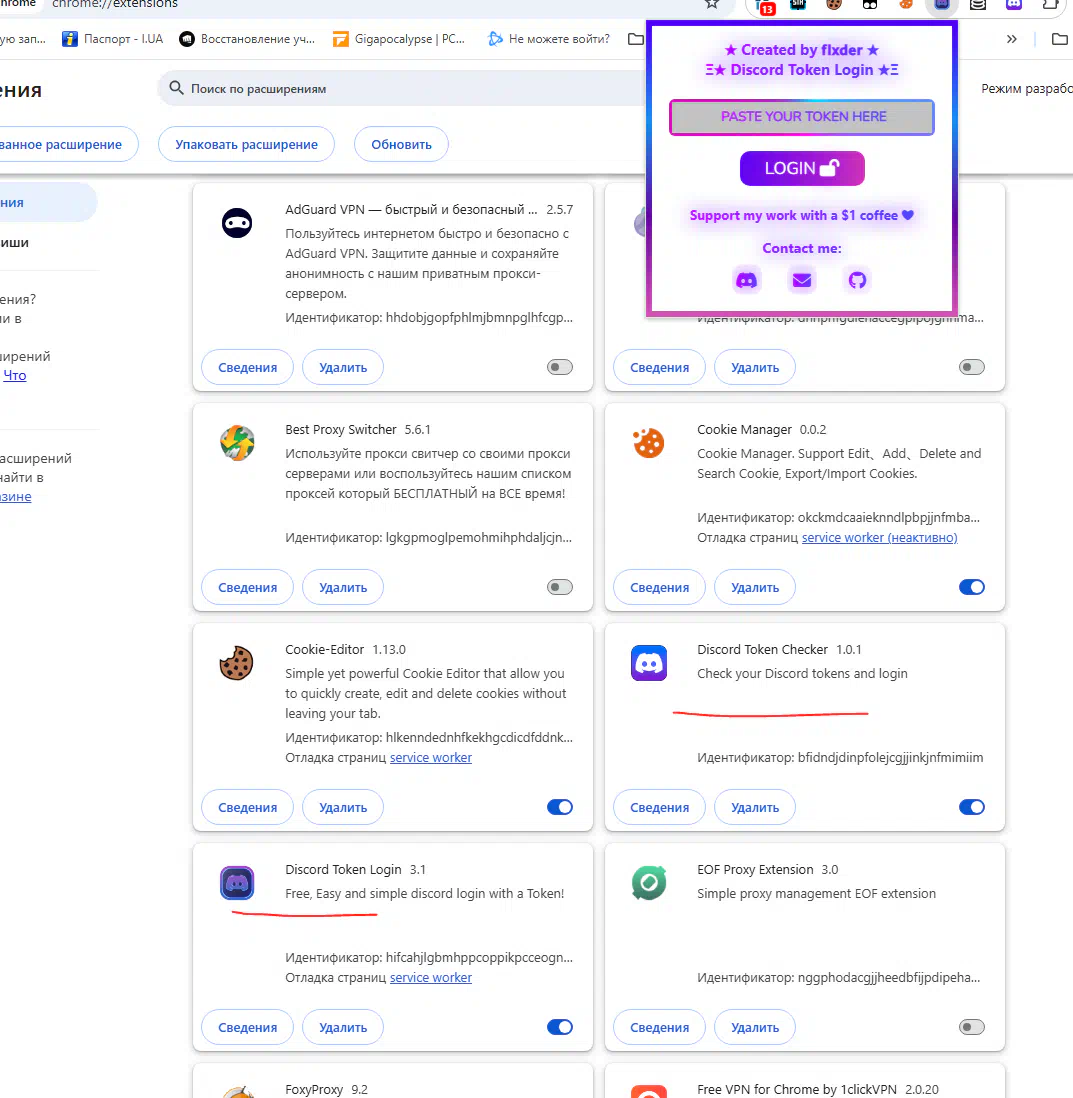1073x1098 pixels.
Task: Open the bookmark folder right of the chevron
Action: point(1060,39)
